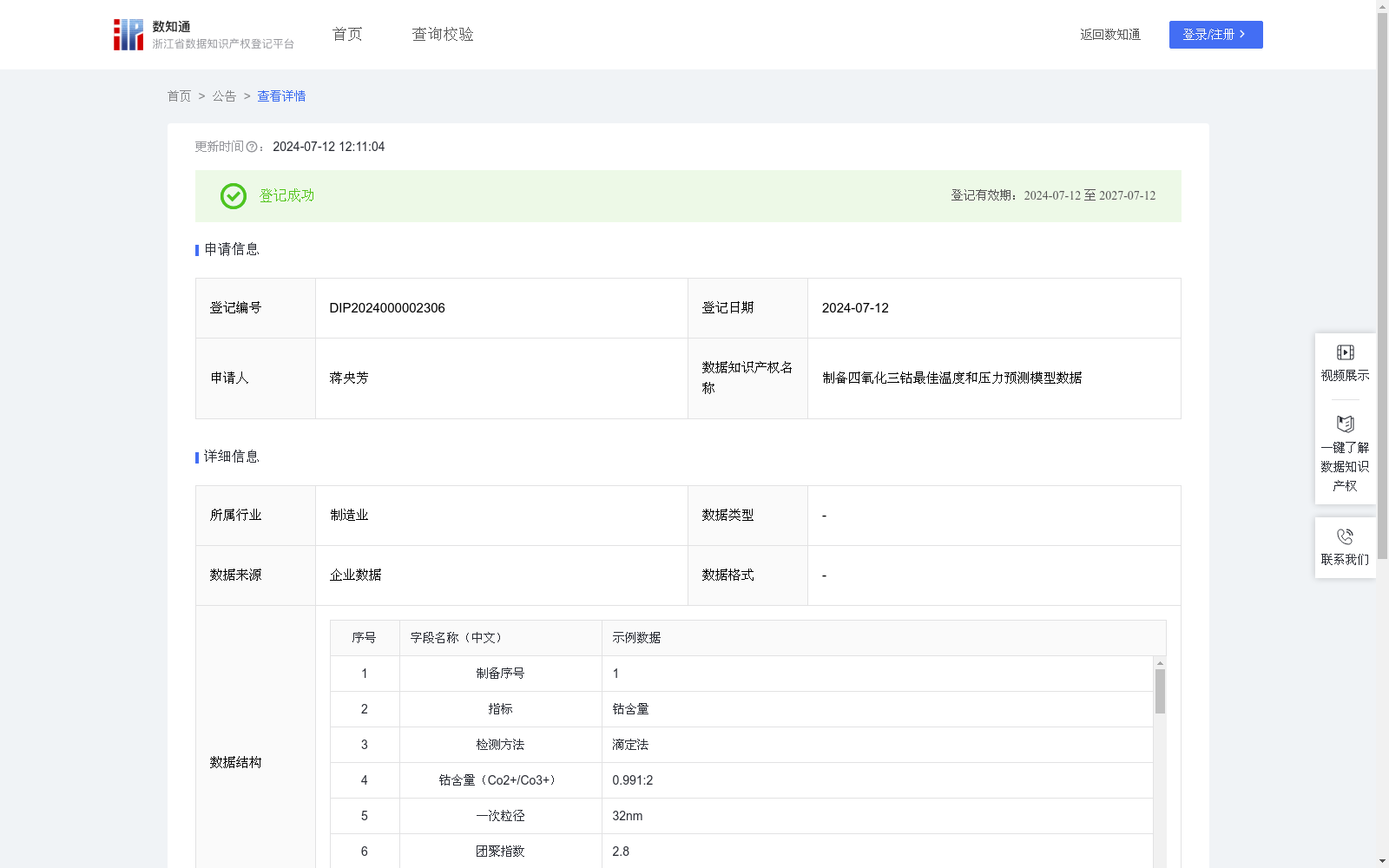
Task: Click the 指标 field name cell
Action: coord(501,709)
